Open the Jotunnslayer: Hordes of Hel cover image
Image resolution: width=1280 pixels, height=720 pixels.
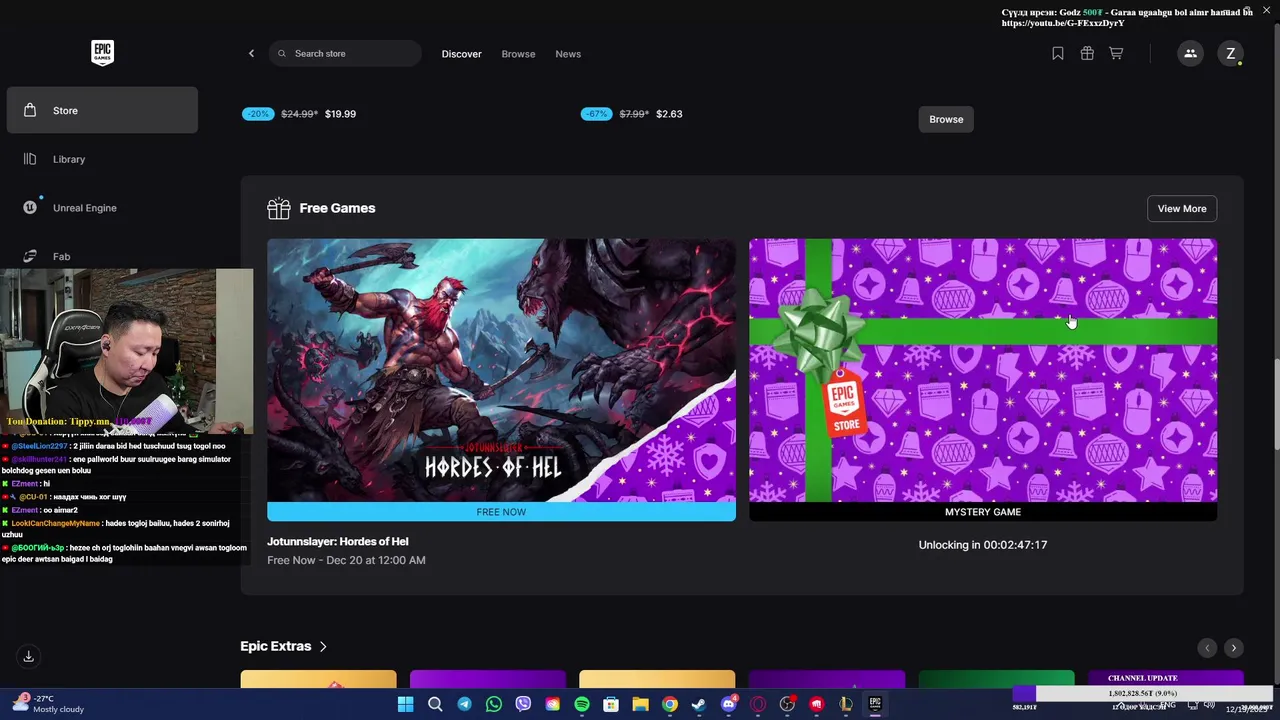501,370
